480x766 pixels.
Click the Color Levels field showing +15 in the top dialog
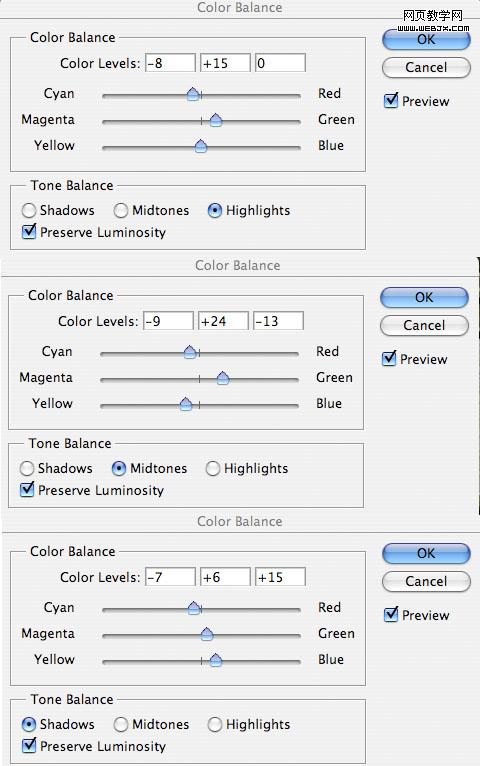coord(225,63)
